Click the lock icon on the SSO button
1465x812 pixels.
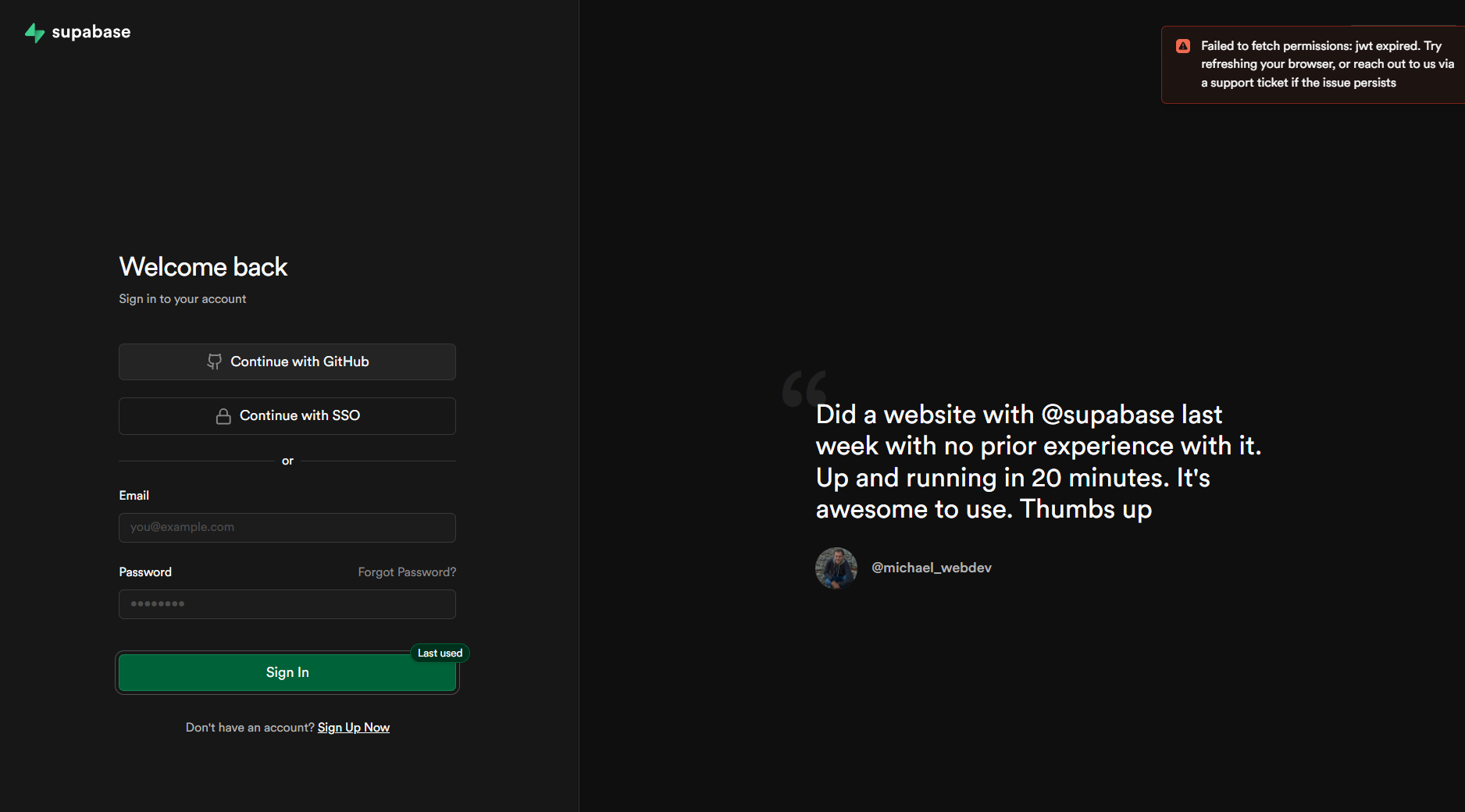click(x=223, y=416)
